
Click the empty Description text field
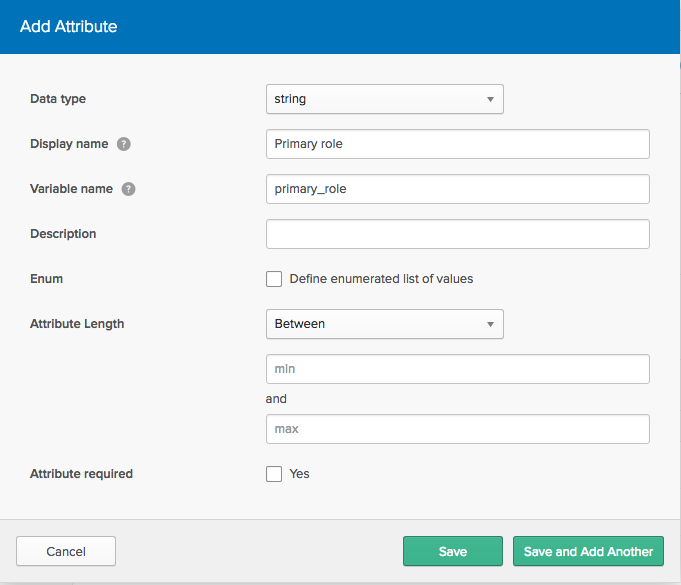(x=457, y=234)
